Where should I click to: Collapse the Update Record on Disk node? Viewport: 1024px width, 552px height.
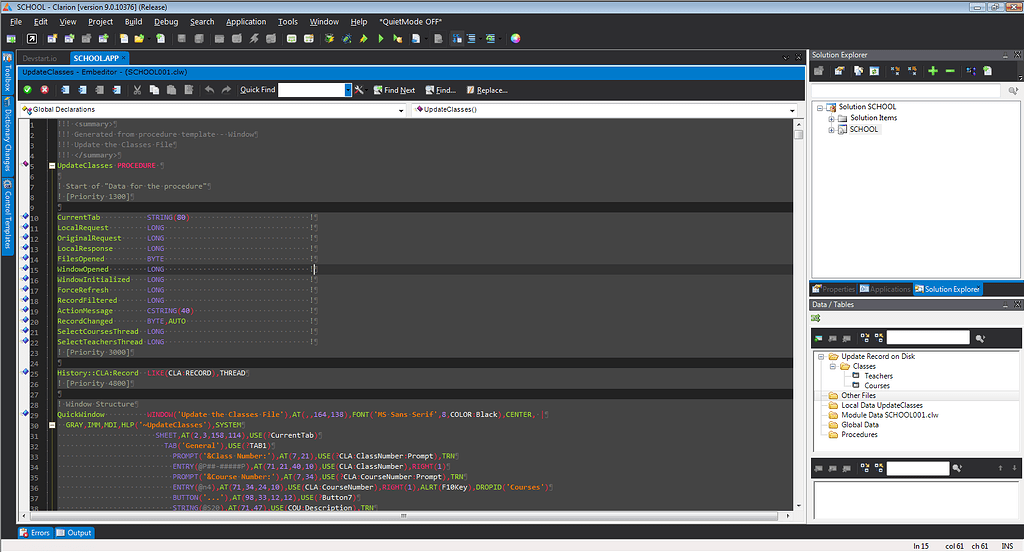point(820,356)
